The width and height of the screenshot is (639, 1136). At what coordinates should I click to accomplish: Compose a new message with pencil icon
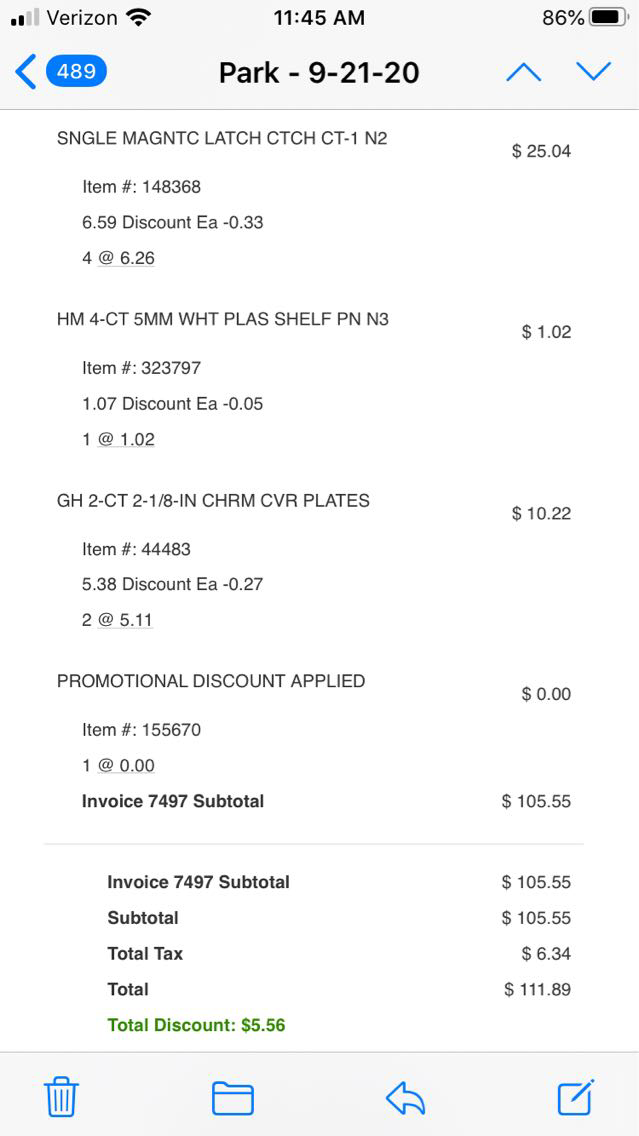tap(576, 1096)
